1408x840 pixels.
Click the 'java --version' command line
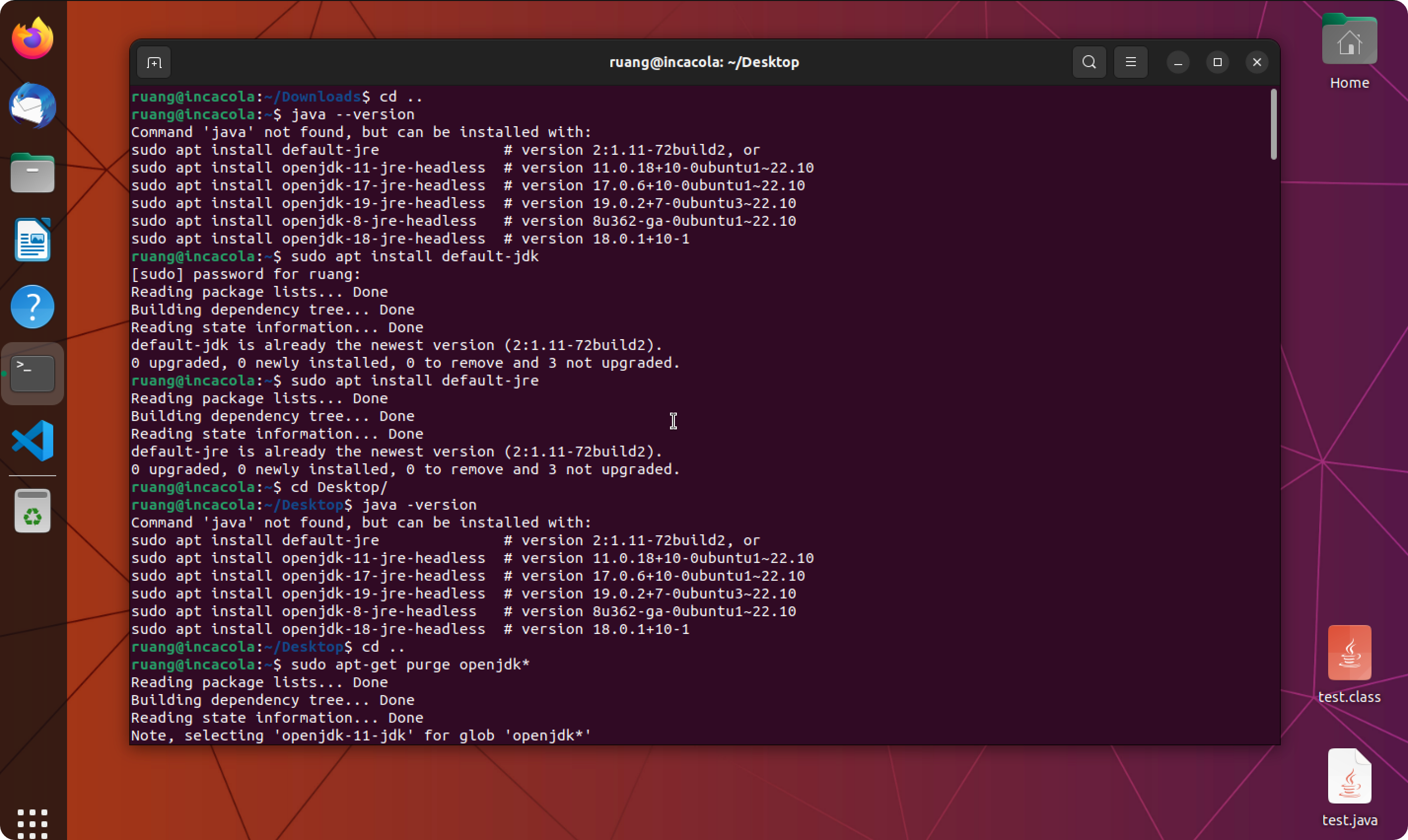pyautogui.click(x=273, y=114)
